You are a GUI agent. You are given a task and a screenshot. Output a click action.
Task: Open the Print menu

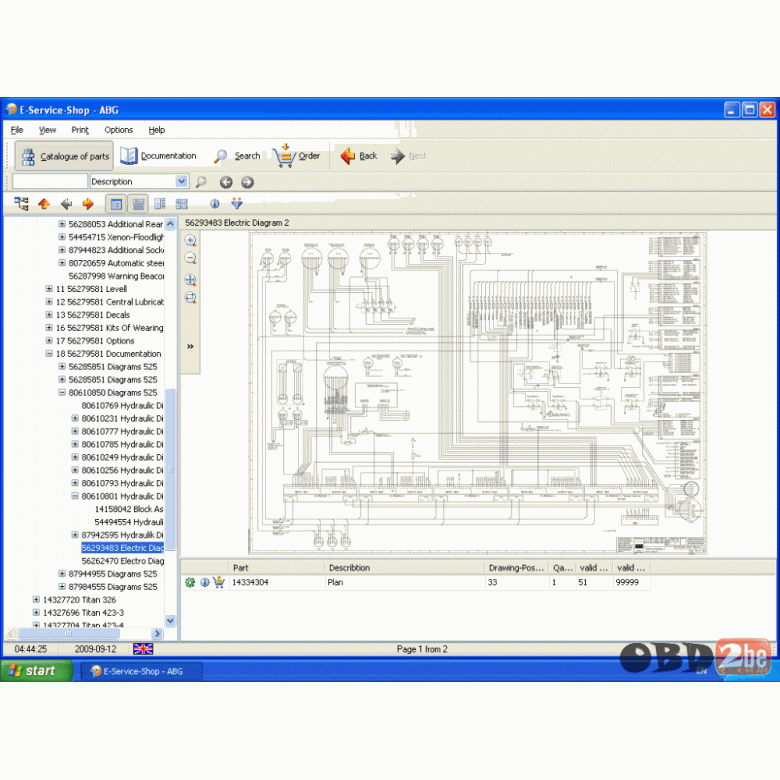[80, 130]
